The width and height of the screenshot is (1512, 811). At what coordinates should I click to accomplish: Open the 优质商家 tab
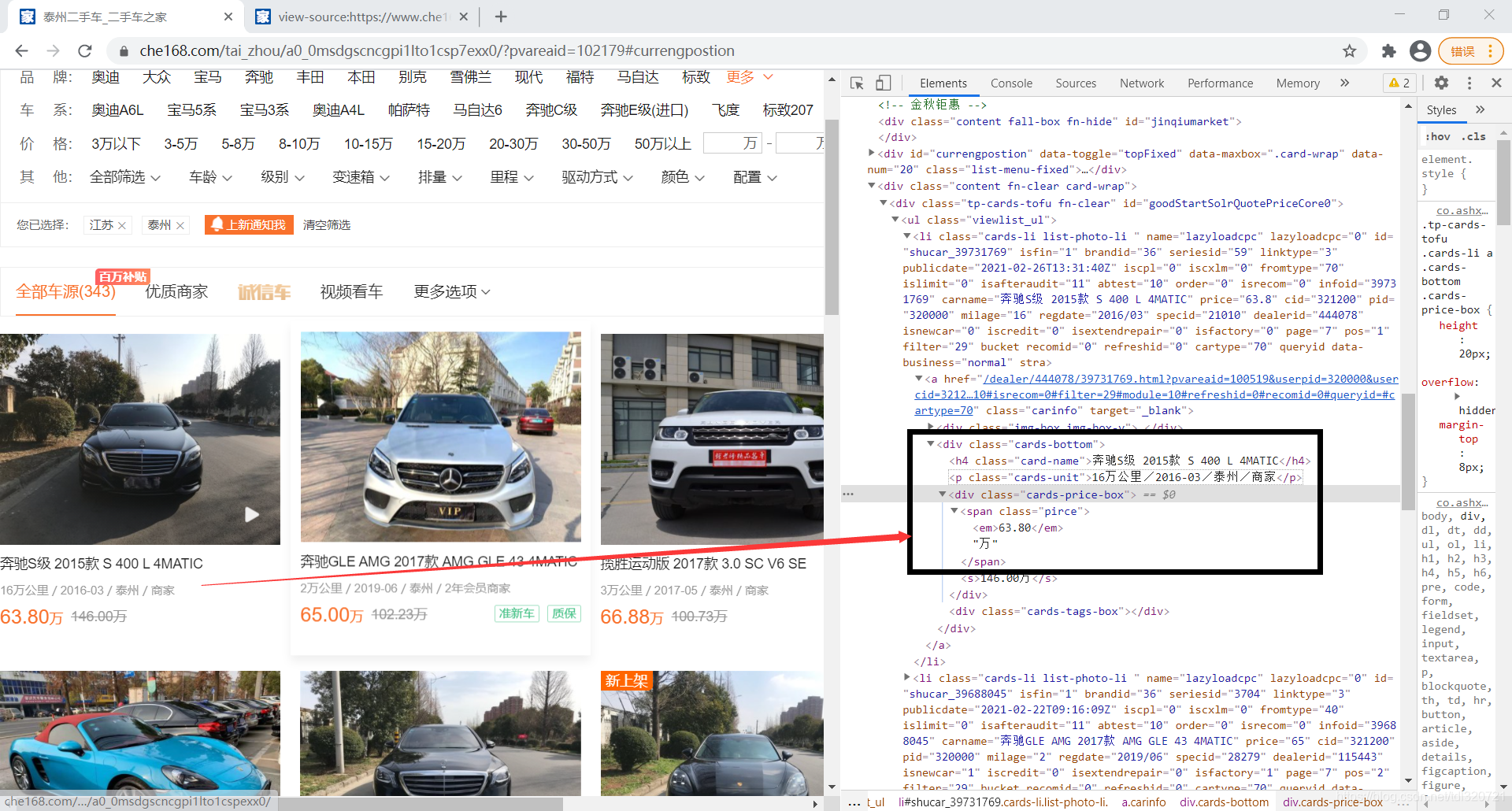click(x=176, y=292)
